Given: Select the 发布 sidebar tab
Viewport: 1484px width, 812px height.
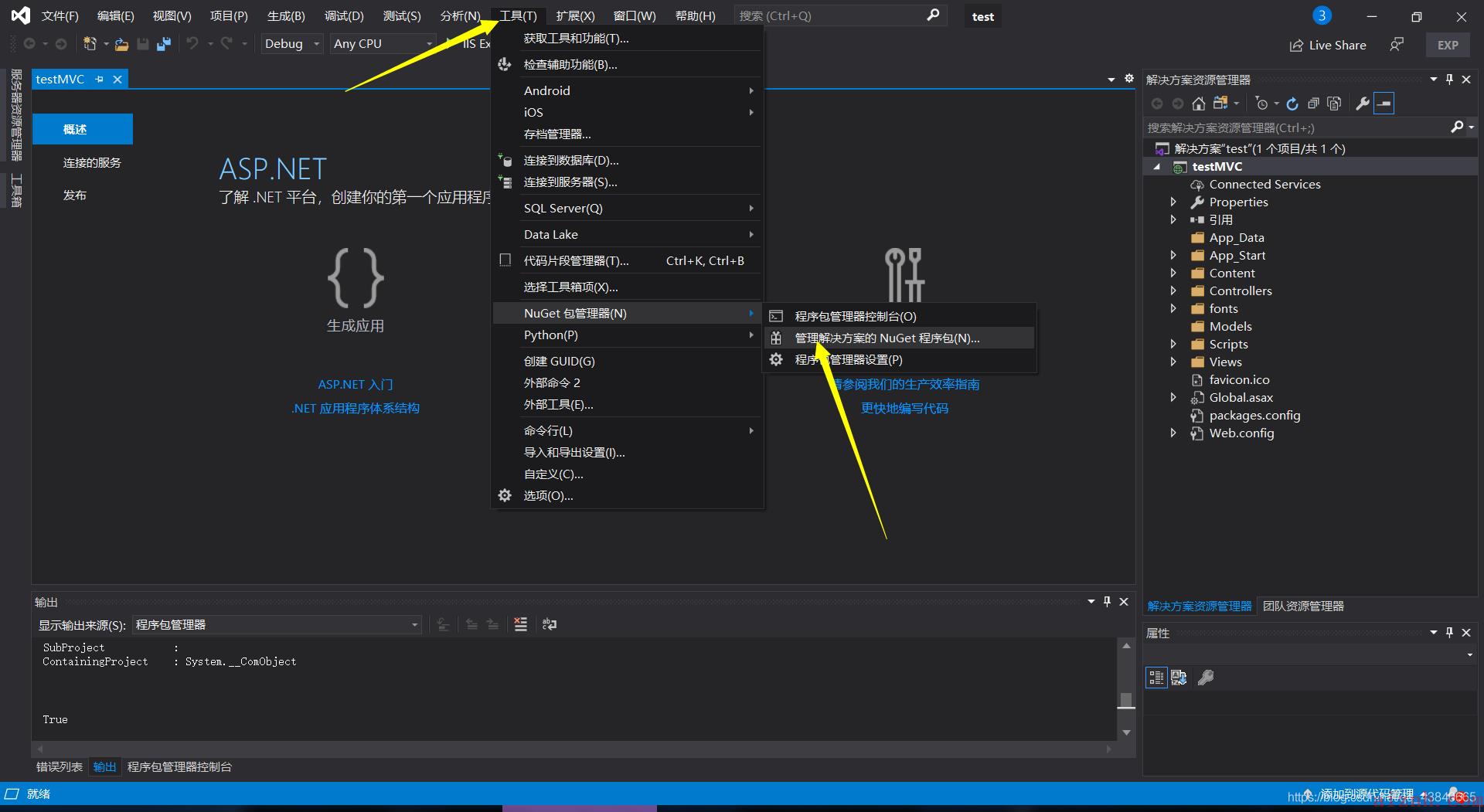Looking at the screenshot, I should 75,195.
